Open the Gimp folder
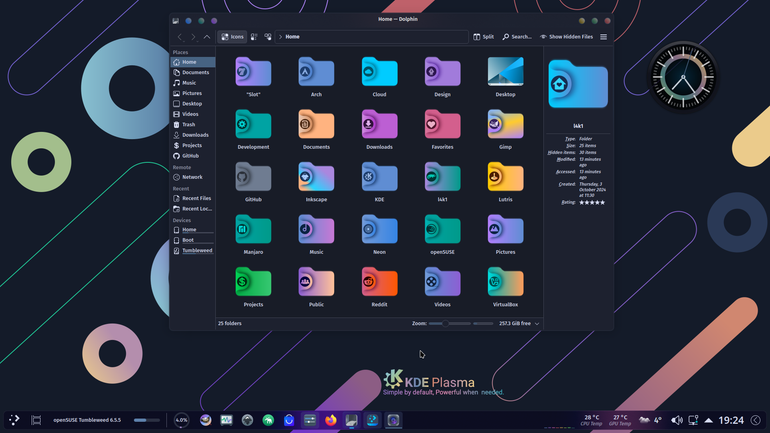The width and height of the screenshot is (770, 433). (x=505, y=126)
